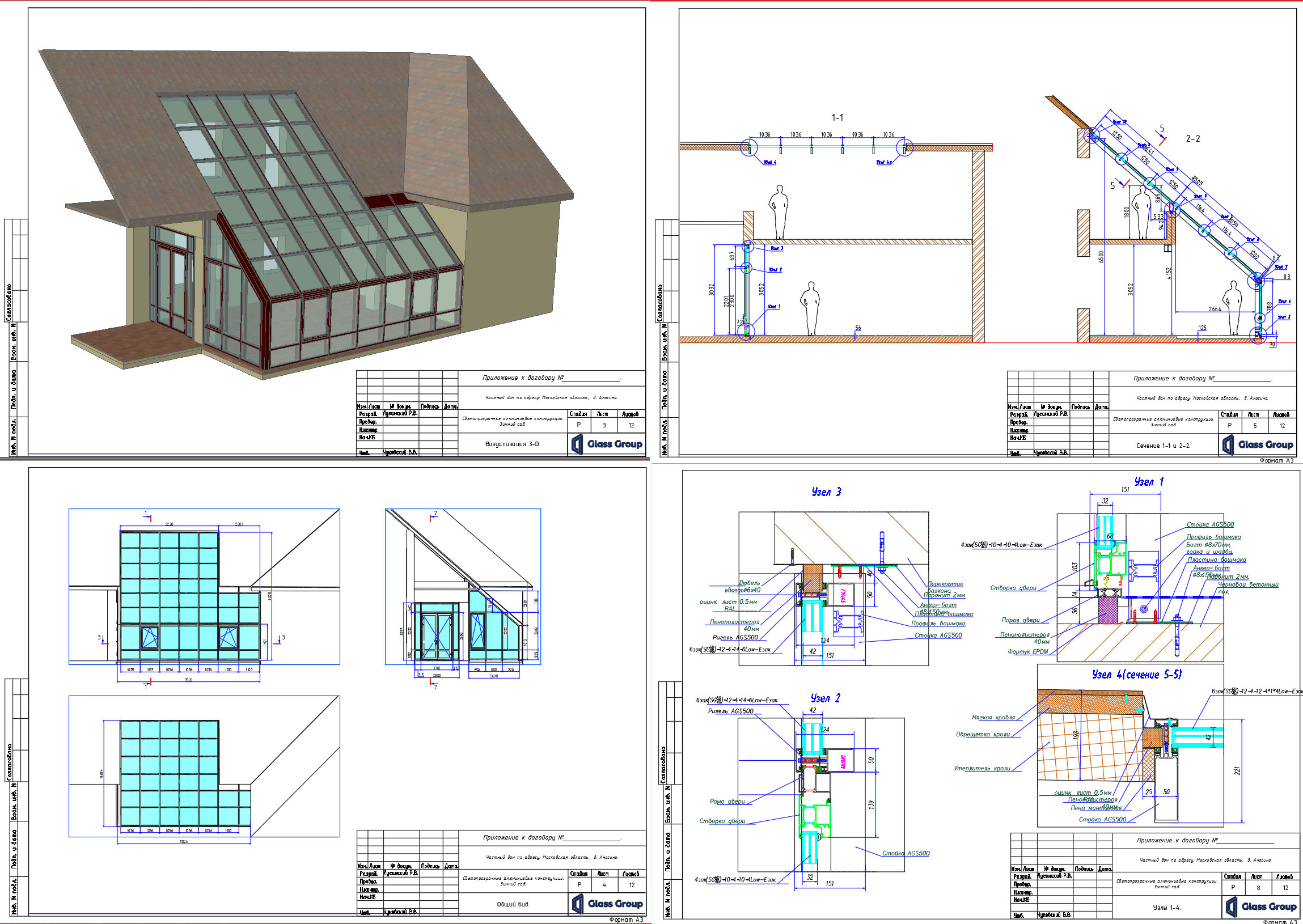Click the double door in the side elevation drawing
Viewport: 1303px width, 924px height.
click(437, 637)
